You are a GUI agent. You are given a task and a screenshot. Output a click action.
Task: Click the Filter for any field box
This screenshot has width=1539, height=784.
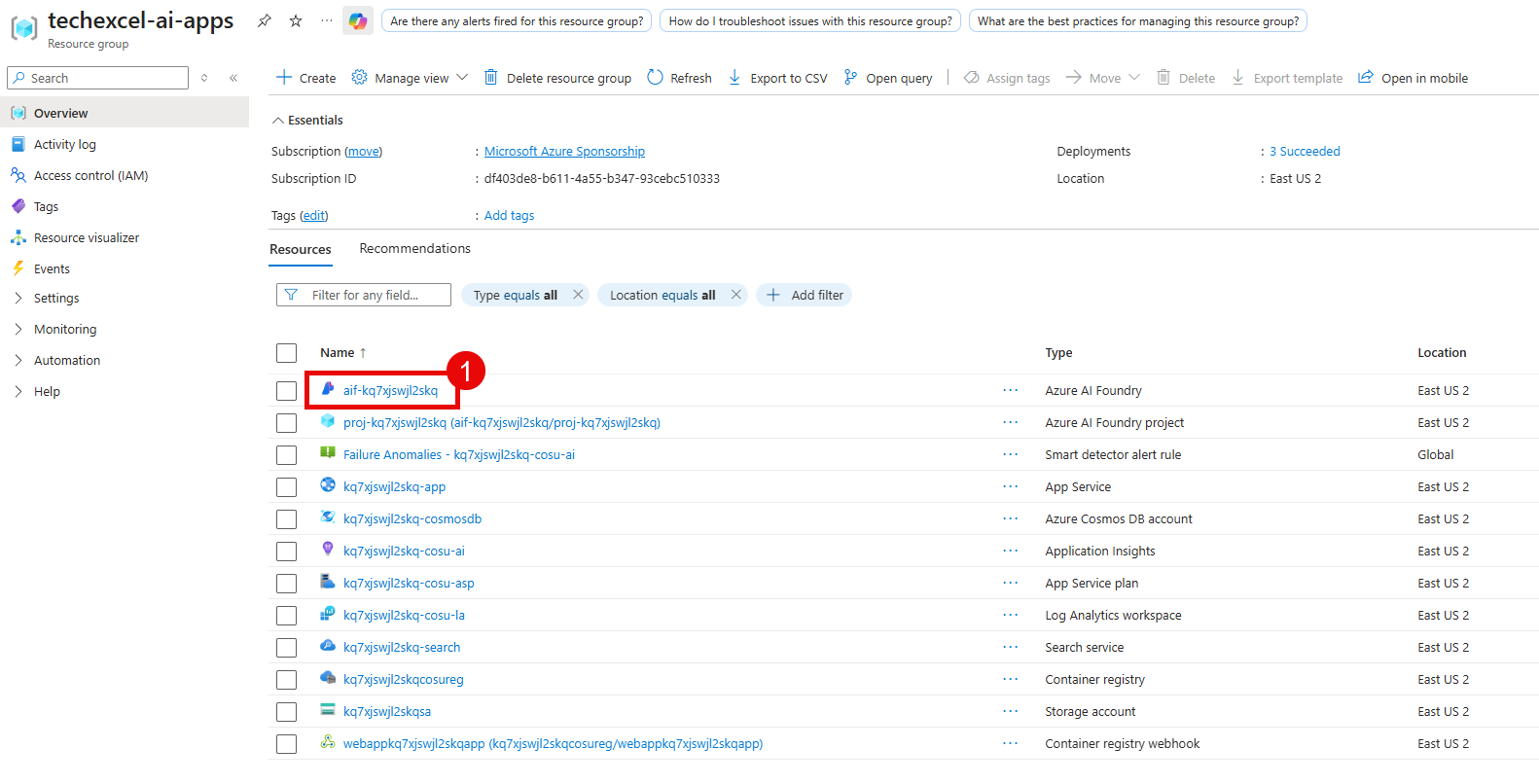click(x=364, y=295)
